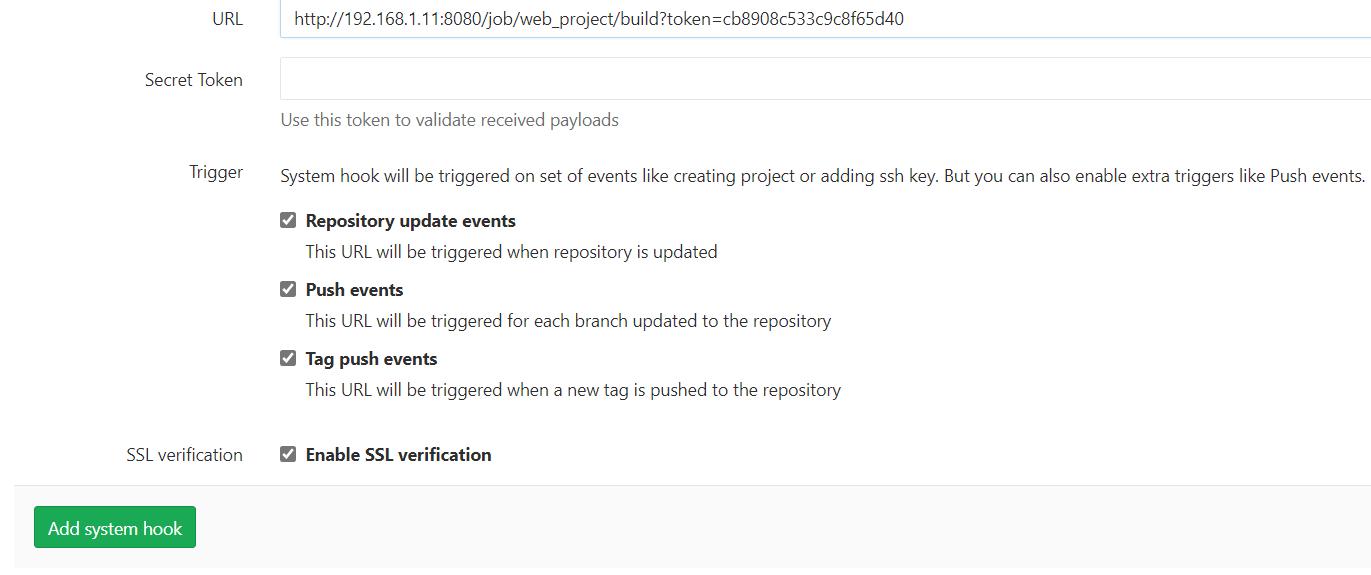Select the "Tag push events" bold label
Image resolution: width=1371 pixels, height=575 pixels.
371,359
